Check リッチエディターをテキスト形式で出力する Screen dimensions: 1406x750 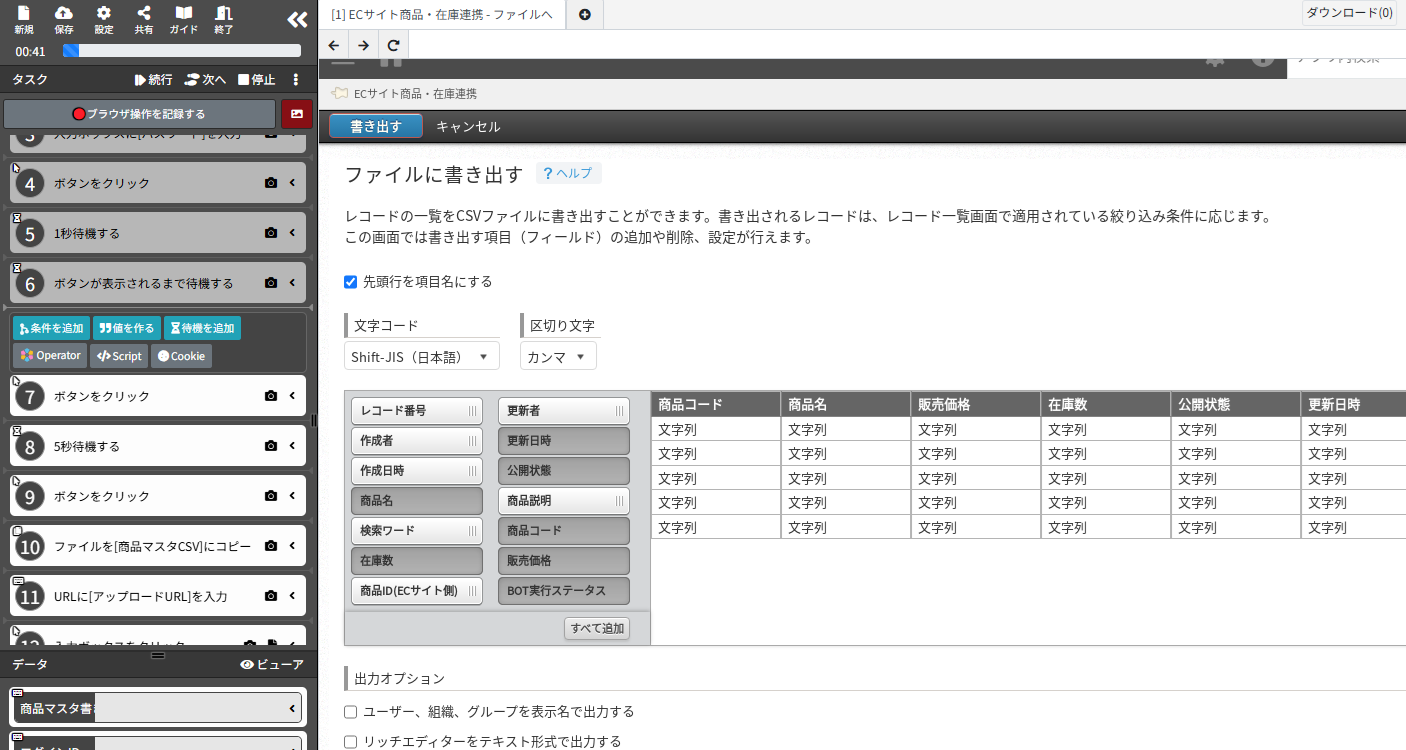coord(350,740)
